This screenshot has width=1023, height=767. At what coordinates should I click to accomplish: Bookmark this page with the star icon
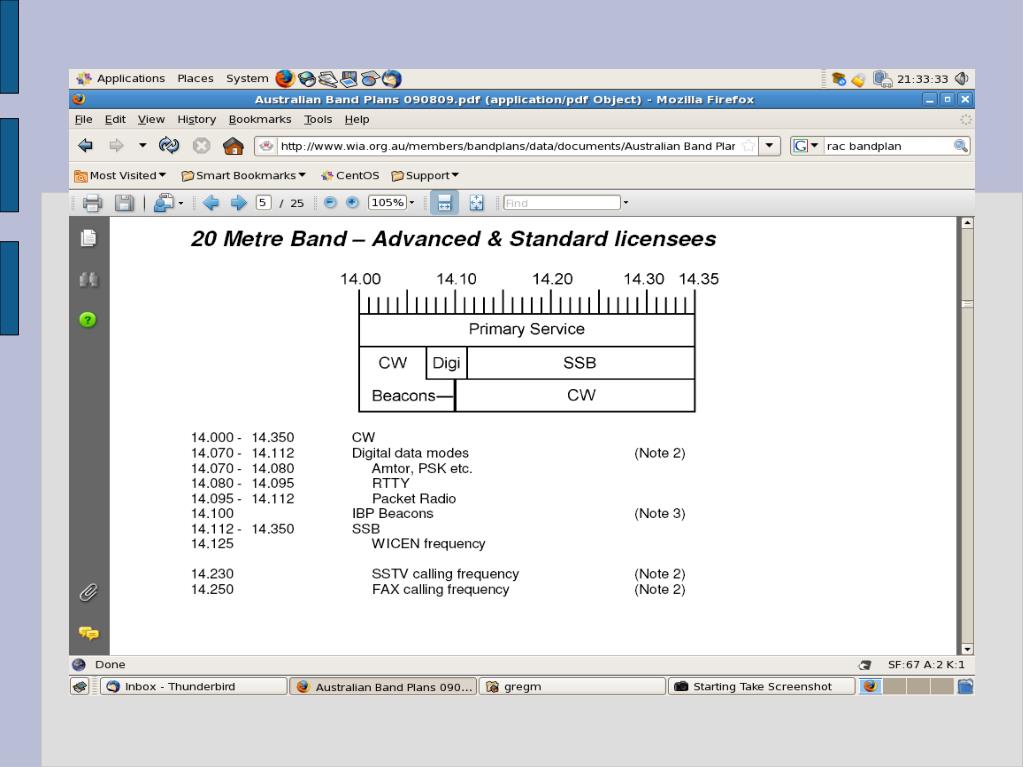click(x=749, y=146)
